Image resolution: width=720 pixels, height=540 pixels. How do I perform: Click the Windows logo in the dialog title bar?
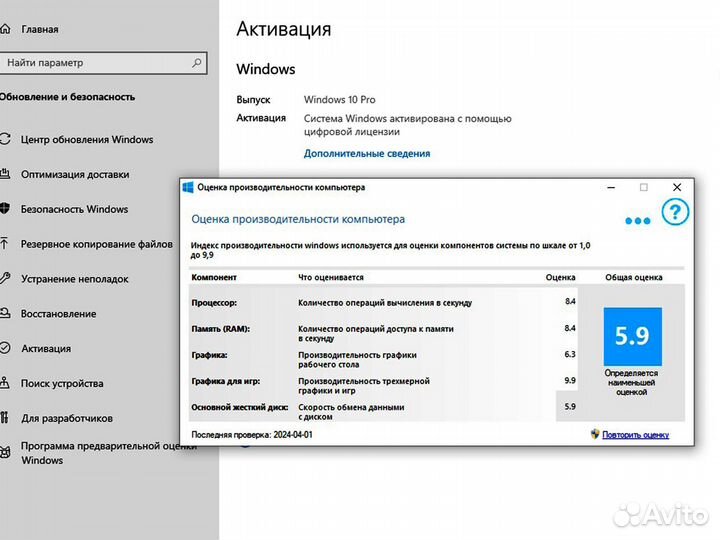point(188,187)
